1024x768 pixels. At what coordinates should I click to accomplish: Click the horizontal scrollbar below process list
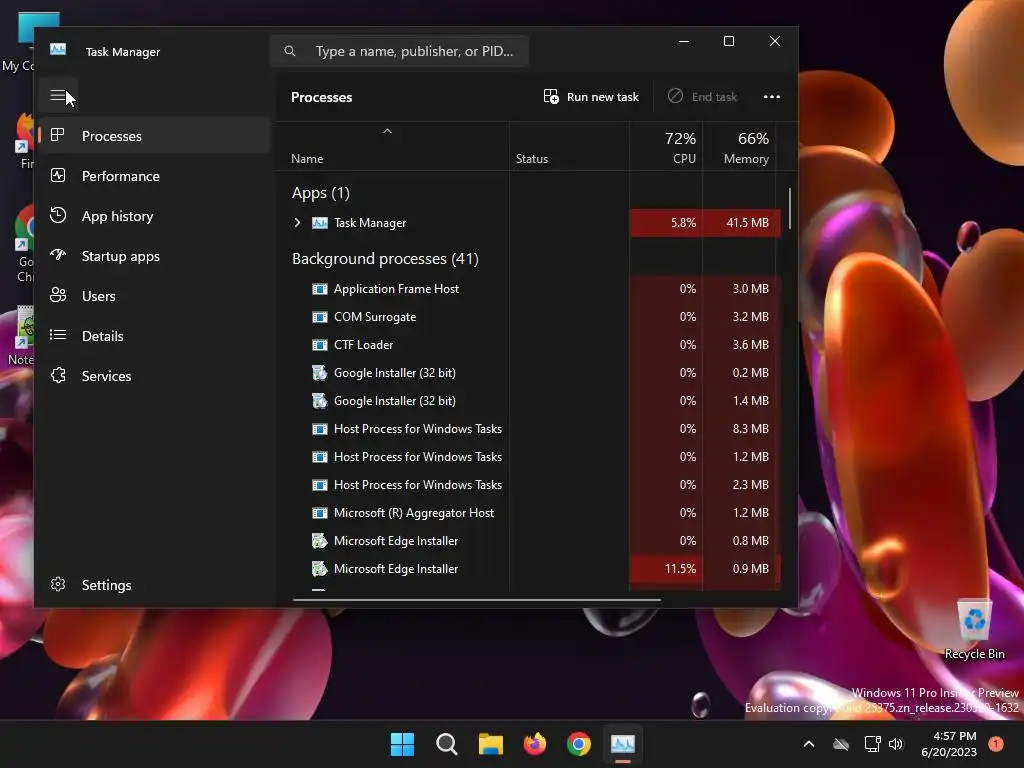pyautogui.click(x=477, y=600)
